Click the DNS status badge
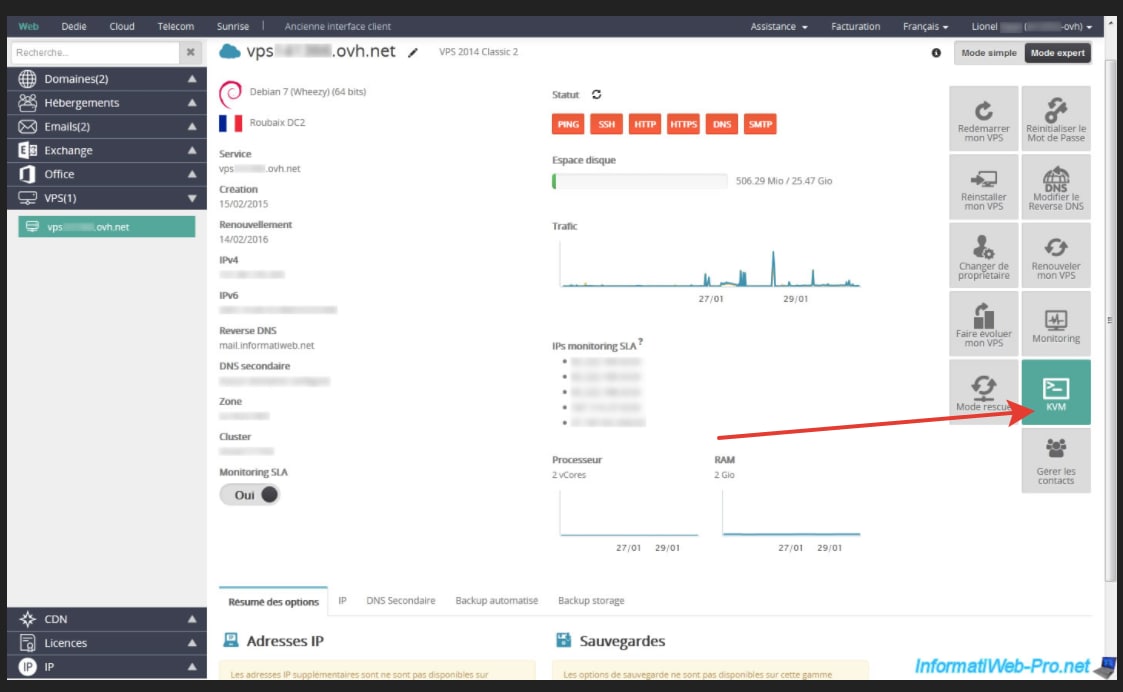Image resolution: width=1123 pixels, height=692 pixels. pos(722,124)
